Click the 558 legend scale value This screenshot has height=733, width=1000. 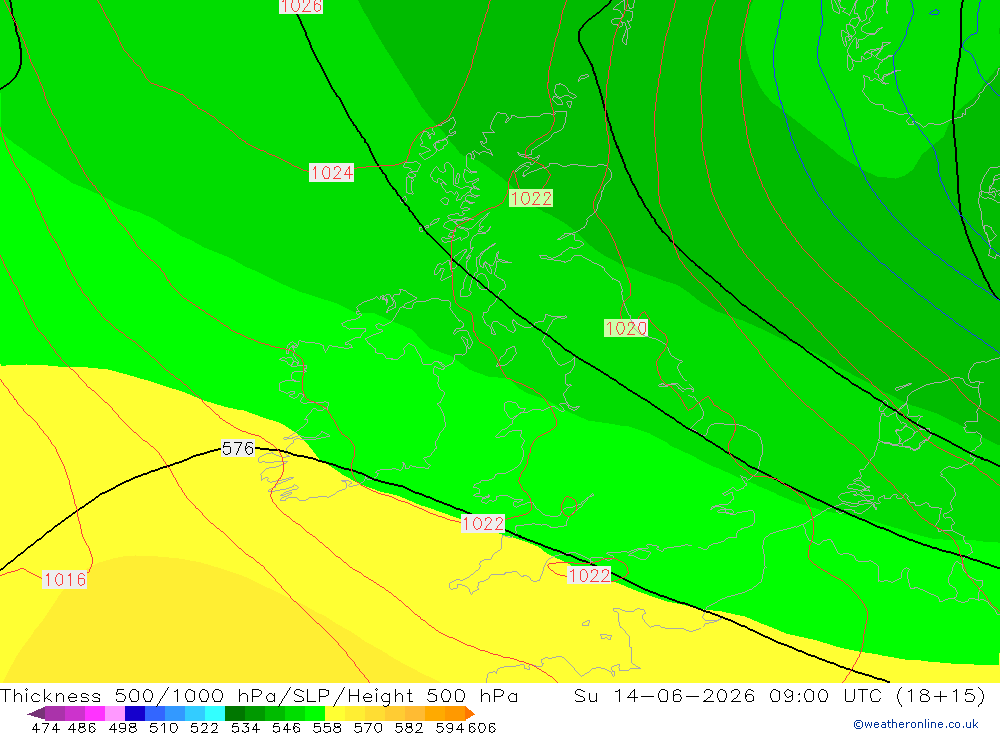point(327,727)
